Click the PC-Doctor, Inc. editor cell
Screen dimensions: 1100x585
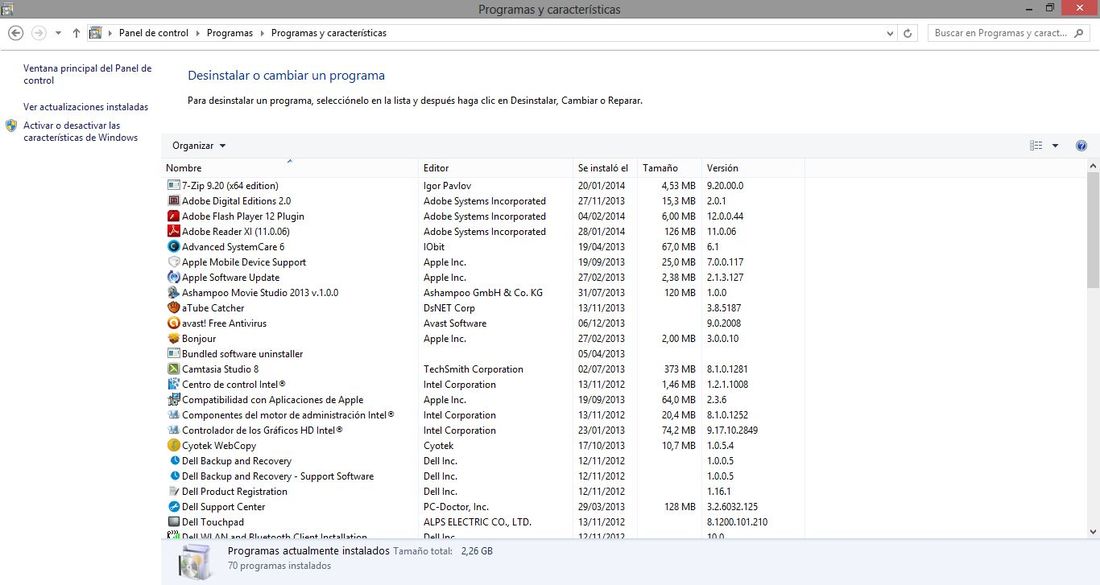pos(456,506)
